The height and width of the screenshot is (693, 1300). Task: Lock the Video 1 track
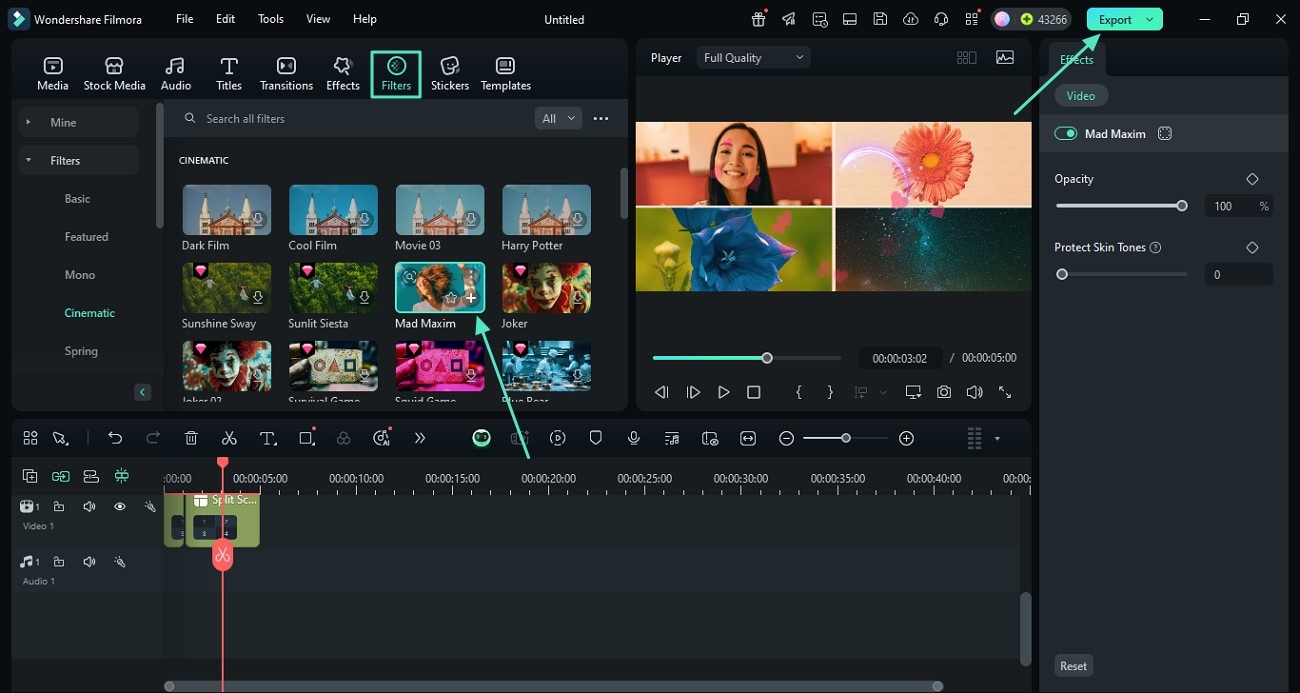pos(59,507)
